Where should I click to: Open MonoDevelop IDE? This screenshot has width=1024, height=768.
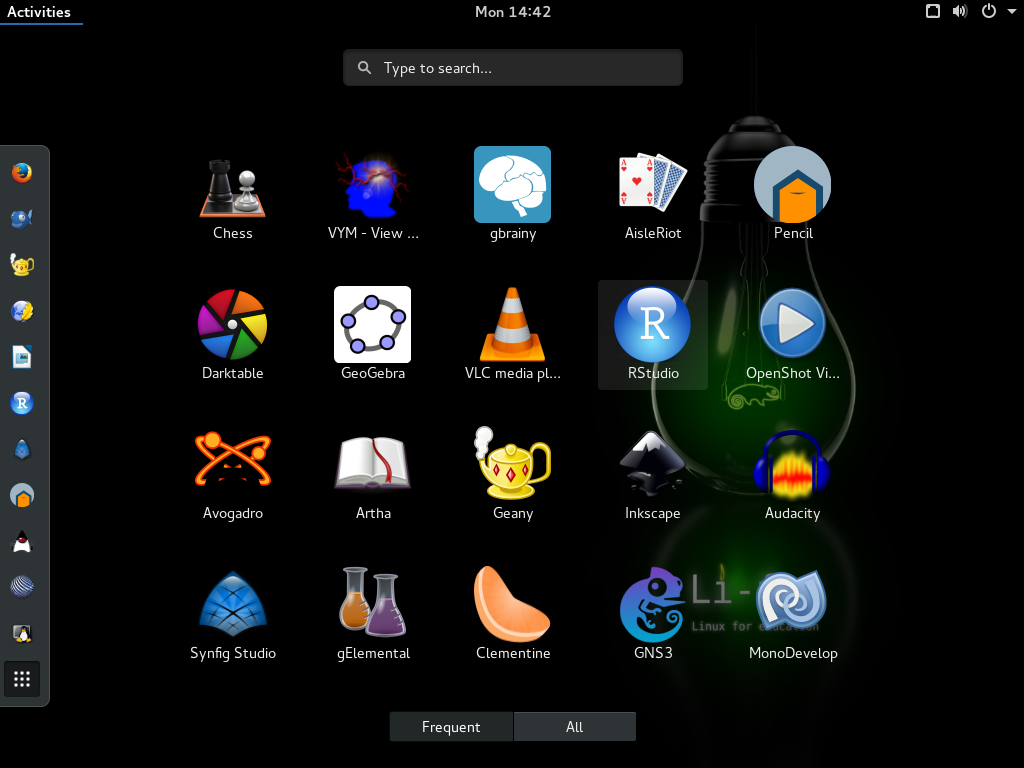(792, 606)
